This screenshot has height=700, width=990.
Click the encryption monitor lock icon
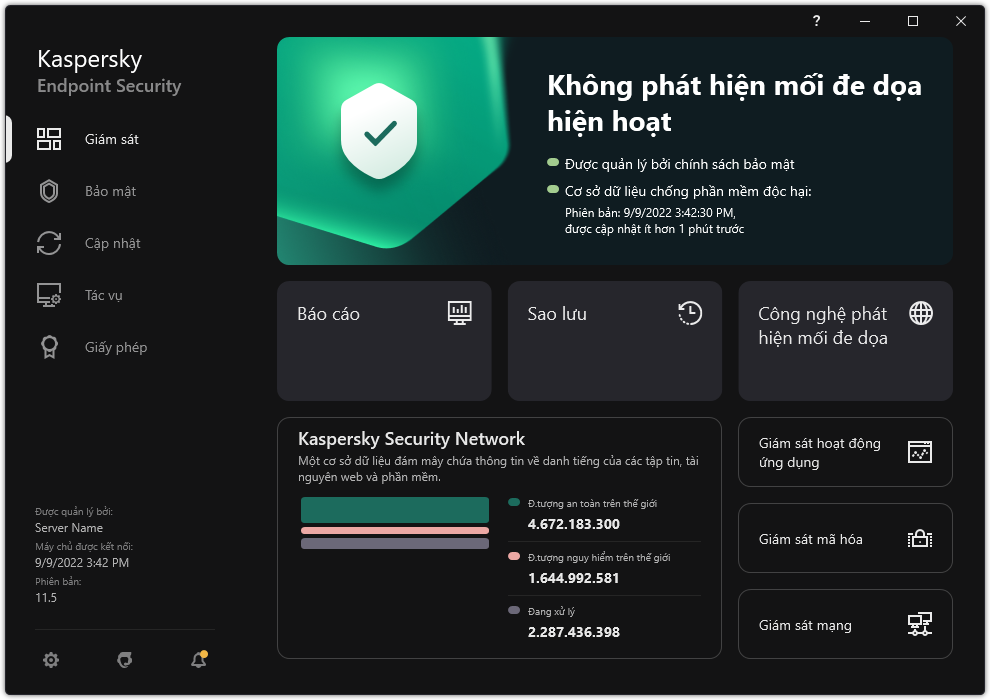[920, 539]
